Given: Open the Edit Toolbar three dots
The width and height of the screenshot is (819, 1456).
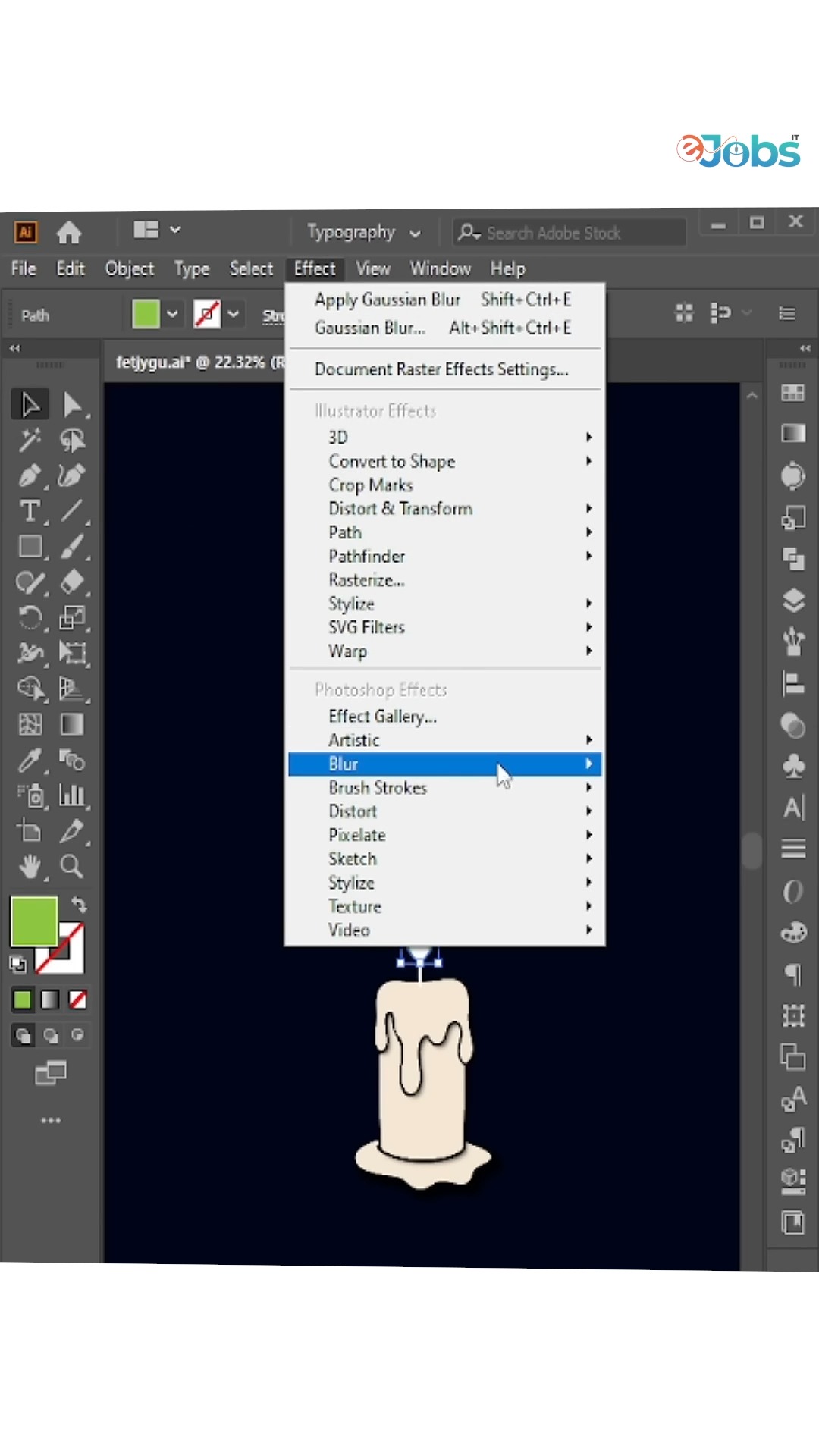Looking at the screenshot, I should pos(51,1120).
